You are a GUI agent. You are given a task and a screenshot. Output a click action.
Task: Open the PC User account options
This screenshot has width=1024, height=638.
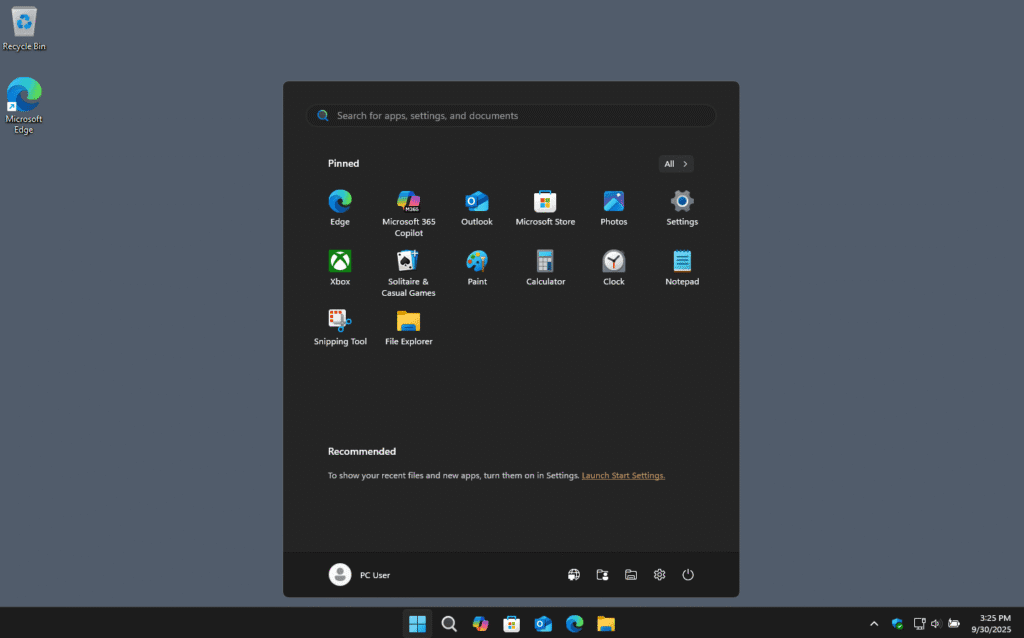pos(359,574)
